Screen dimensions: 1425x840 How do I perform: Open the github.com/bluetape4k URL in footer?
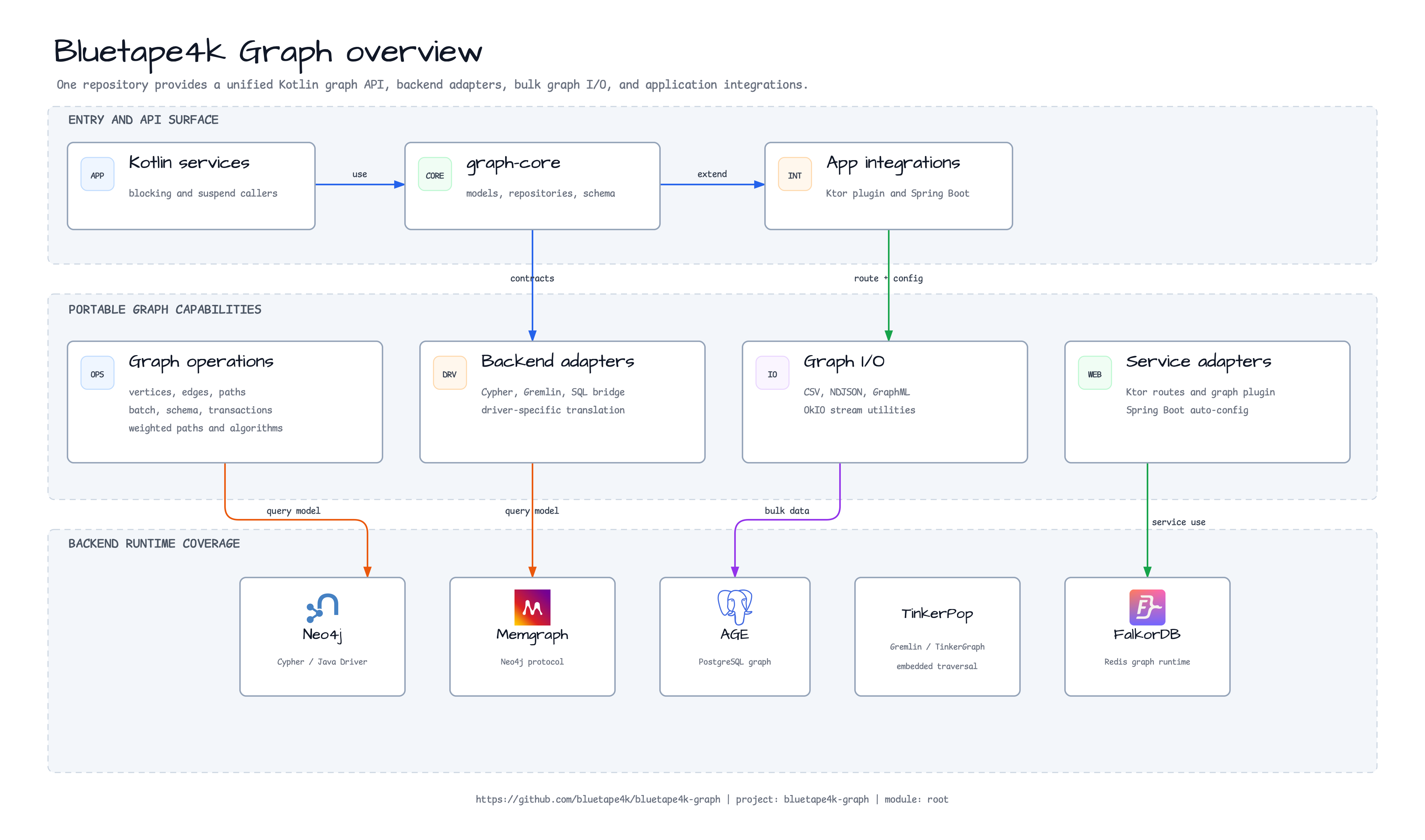[x=598, y=799]
